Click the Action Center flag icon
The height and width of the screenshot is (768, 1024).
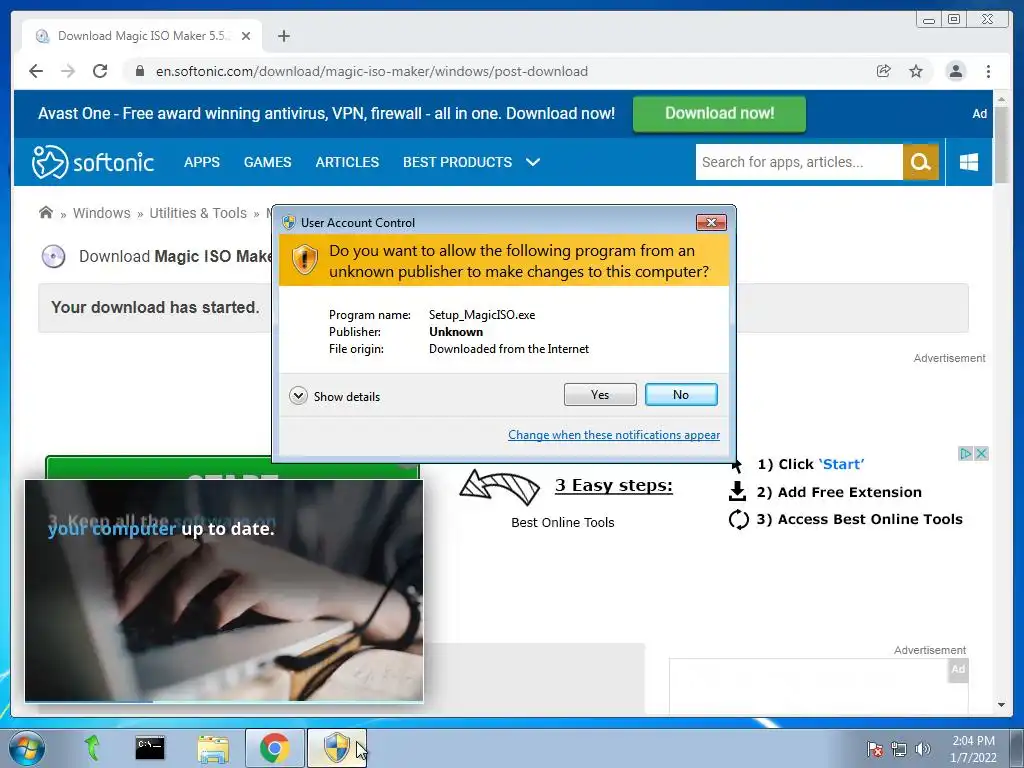[x=874, y=749]
